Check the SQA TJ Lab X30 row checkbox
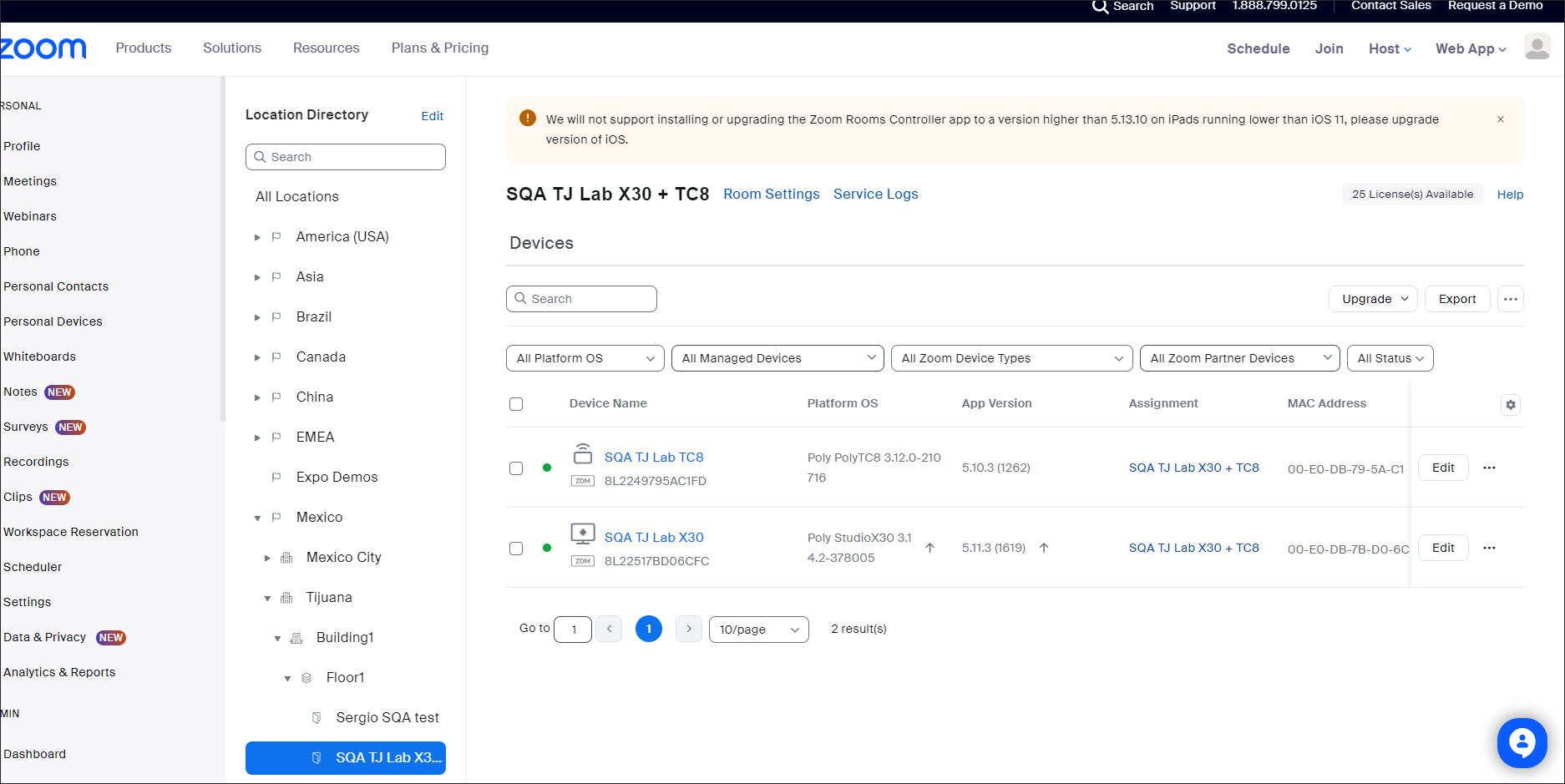 pos(516,549)
